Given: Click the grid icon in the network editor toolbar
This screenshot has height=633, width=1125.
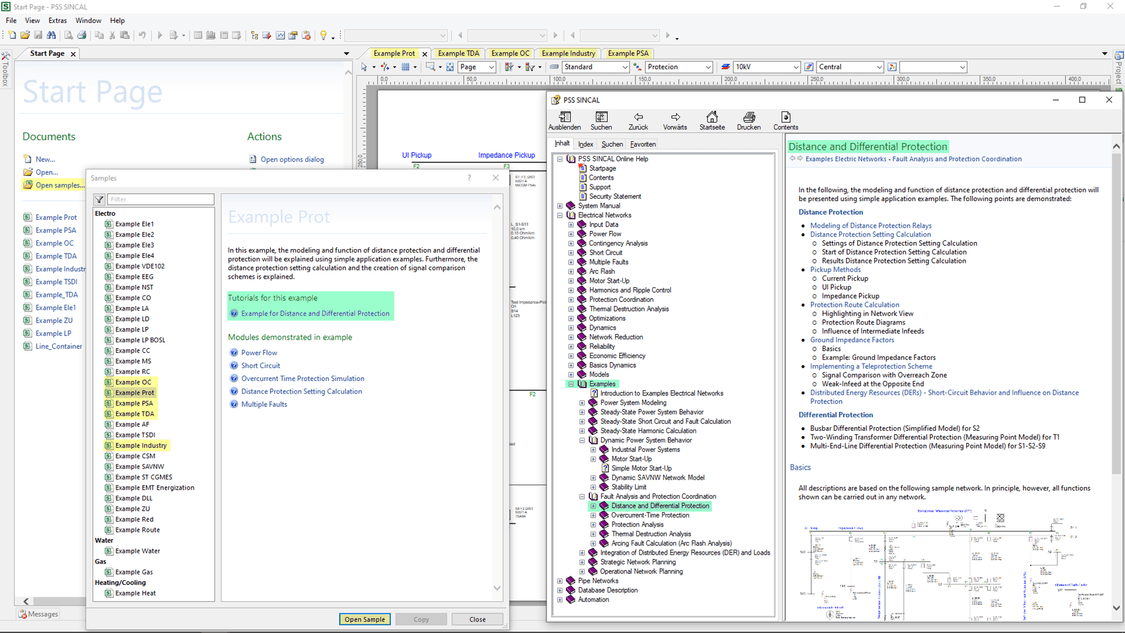Looking at the screenshot, I should [x=405, y=67].
